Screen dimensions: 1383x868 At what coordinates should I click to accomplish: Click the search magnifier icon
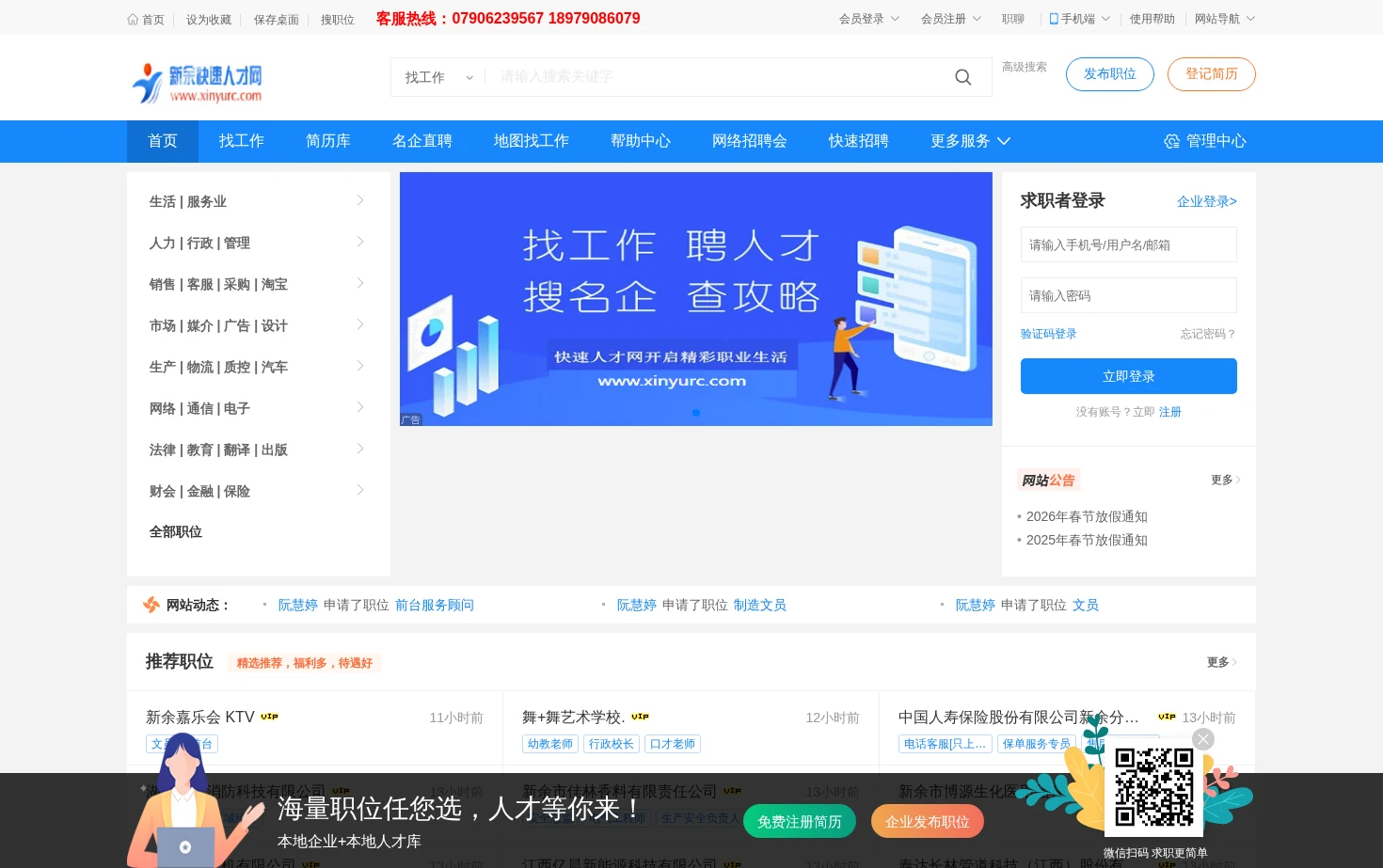[x=962, y=77]
